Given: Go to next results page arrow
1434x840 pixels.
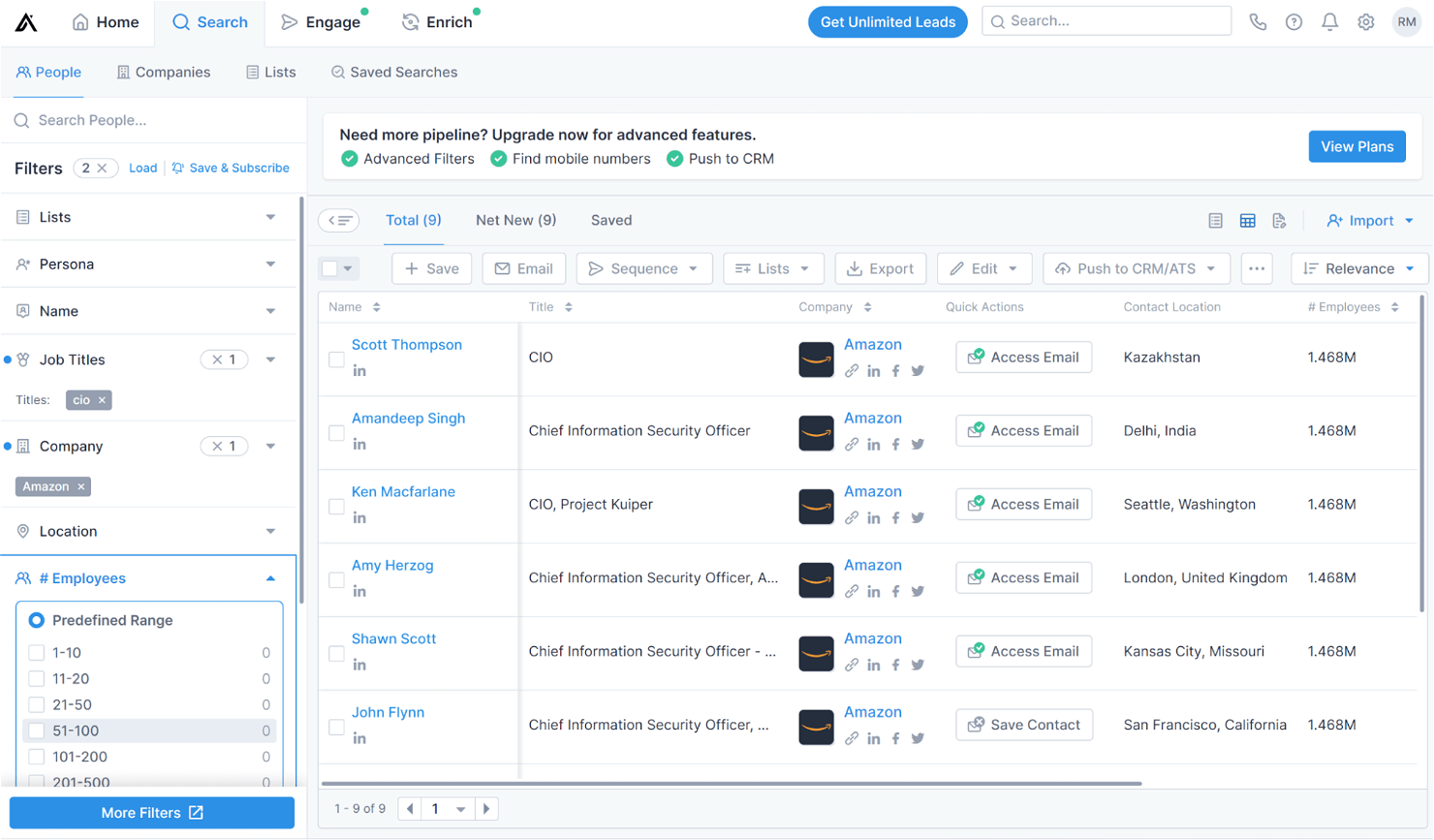Looking at the screenshot, I should coord(486,808).
